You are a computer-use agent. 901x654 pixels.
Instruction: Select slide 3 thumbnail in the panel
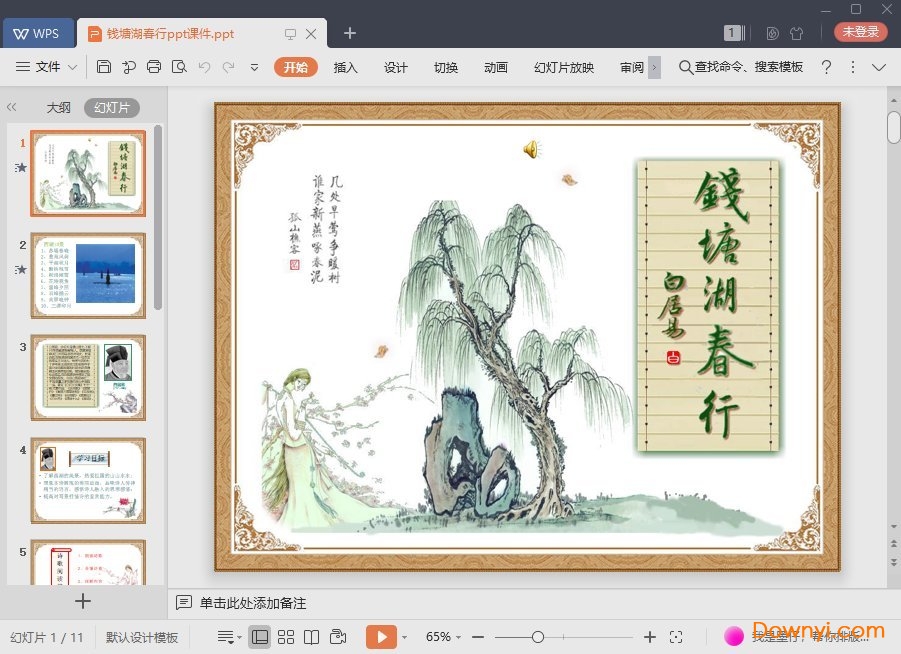[88, 377]
